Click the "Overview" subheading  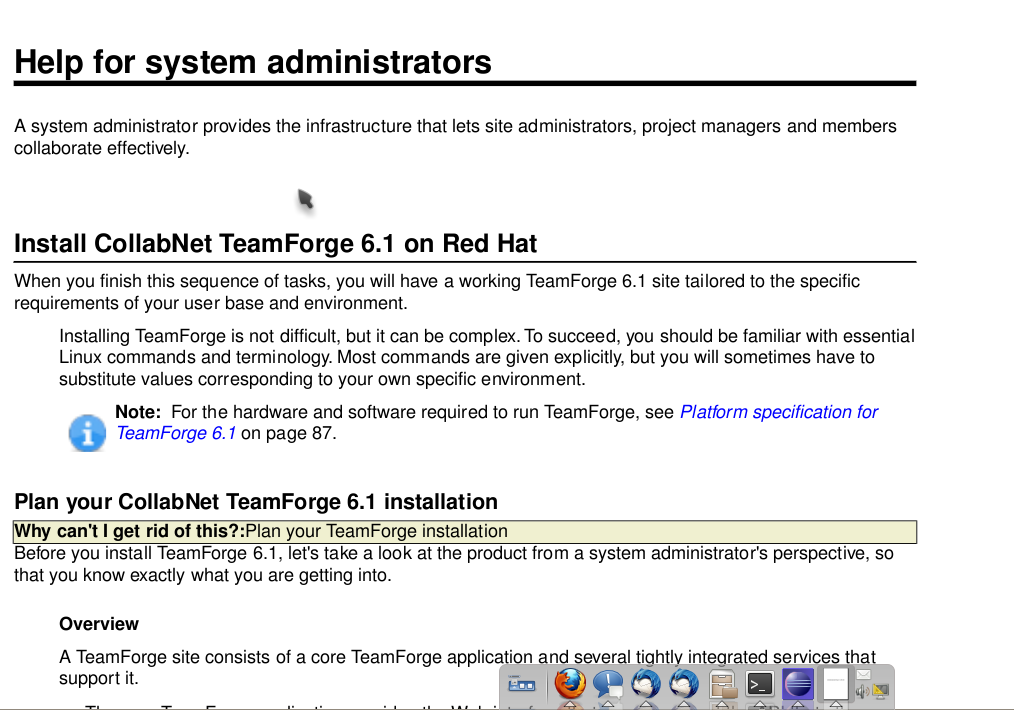(x=99, y=624)
